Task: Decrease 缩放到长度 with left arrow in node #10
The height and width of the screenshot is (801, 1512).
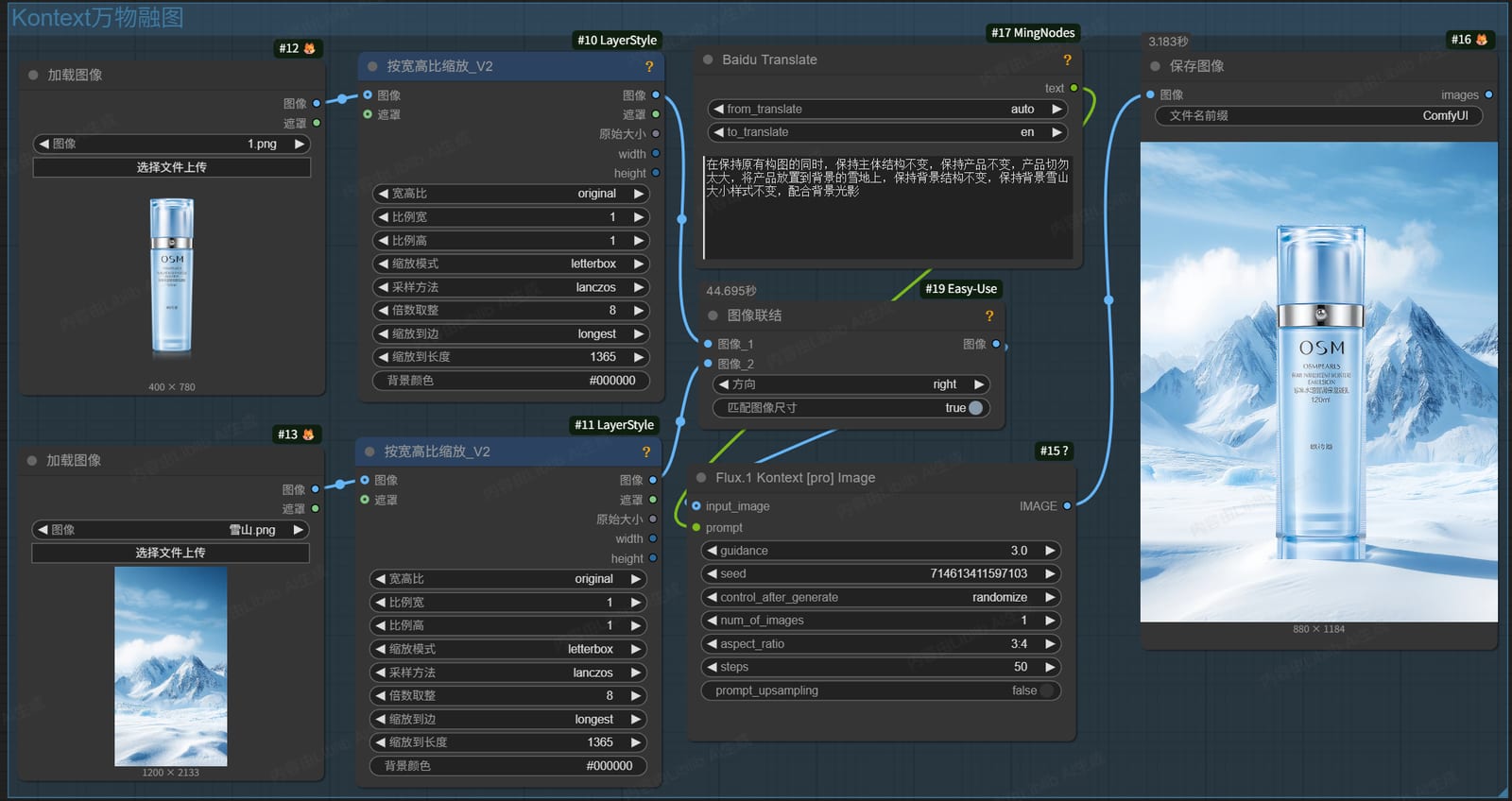Action: [383, 357]
